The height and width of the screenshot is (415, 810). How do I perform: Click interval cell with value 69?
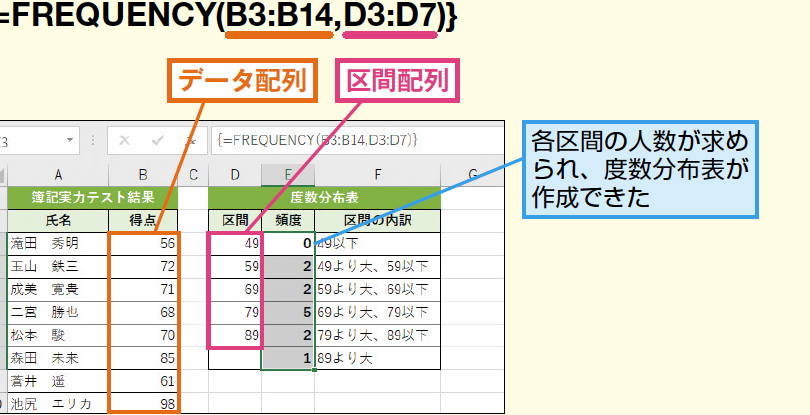(235, 289)
